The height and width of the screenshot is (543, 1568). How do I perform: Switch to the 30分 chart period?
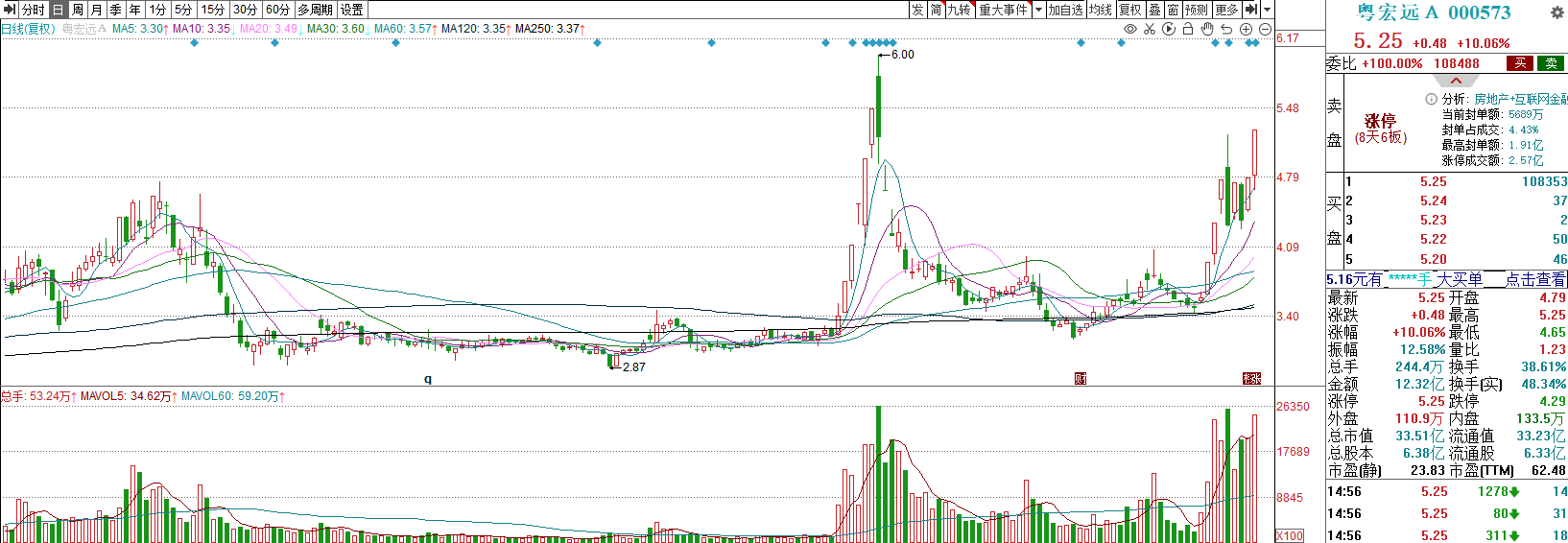[x=246, y=10]
